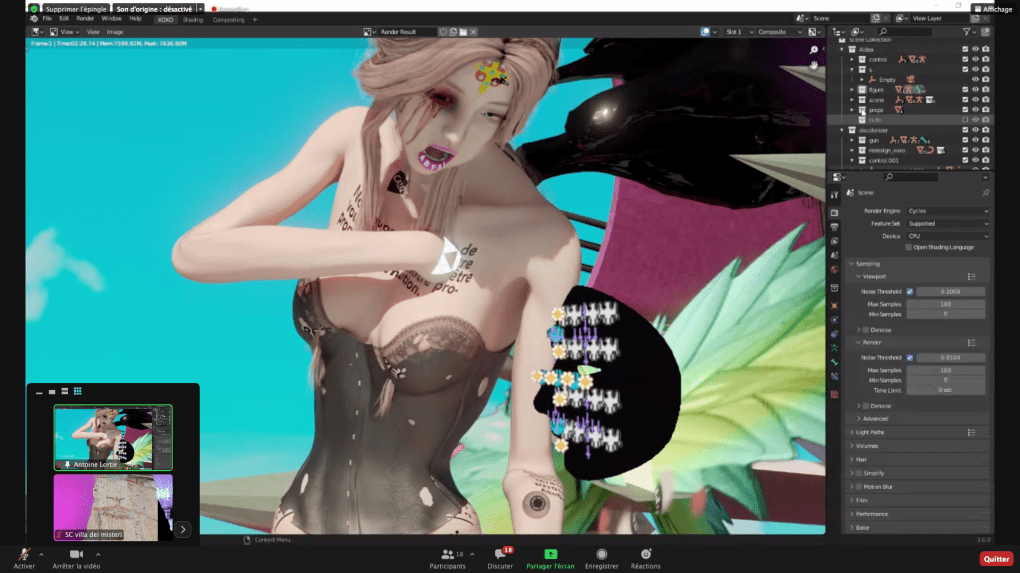This screenshot has height=573, width=1020.
Task: Expand the Performance panel
Action: (x=872, y=514)
